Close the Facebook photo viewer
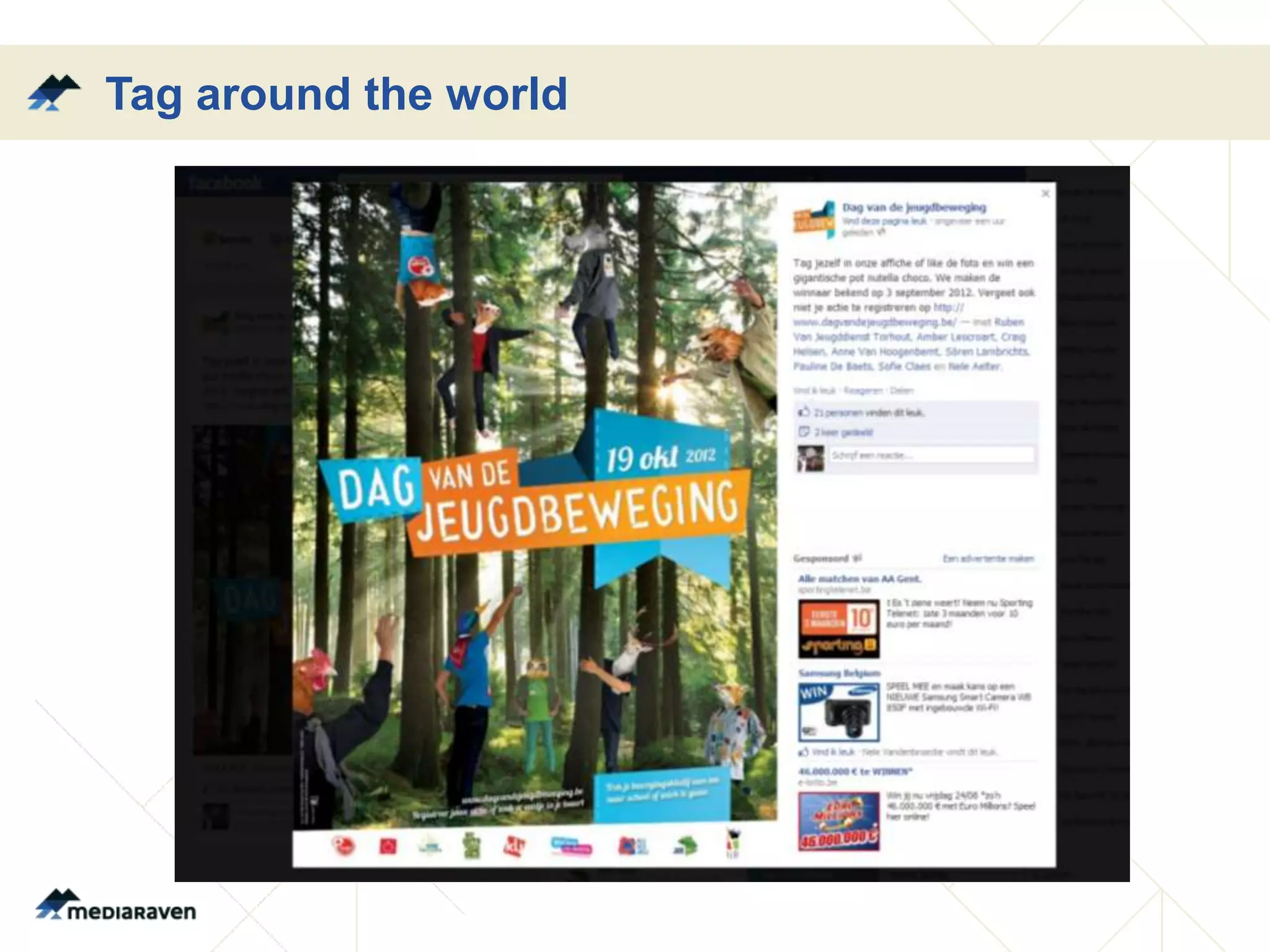The image size is (1270, 952). (x=1046, y=193)
